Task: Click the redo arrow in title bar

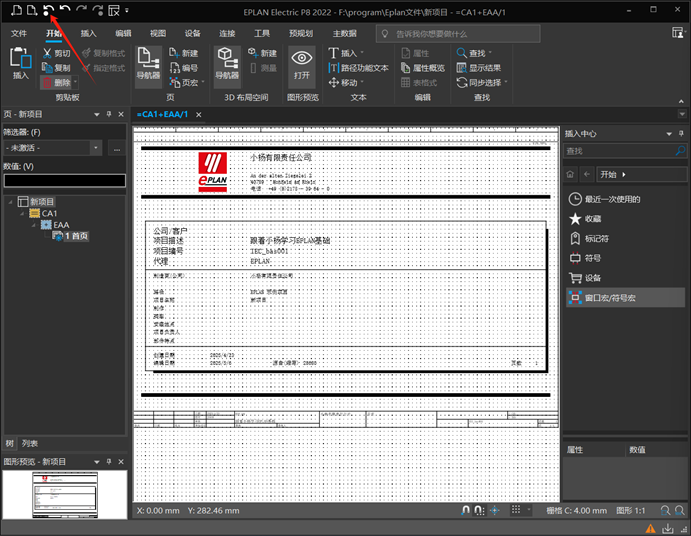Action: [81, 10]
